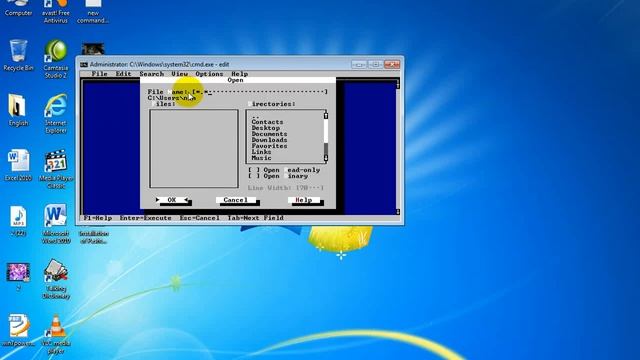
Task: Select Downloads in Directories list
Action: [x=269, y=140]
